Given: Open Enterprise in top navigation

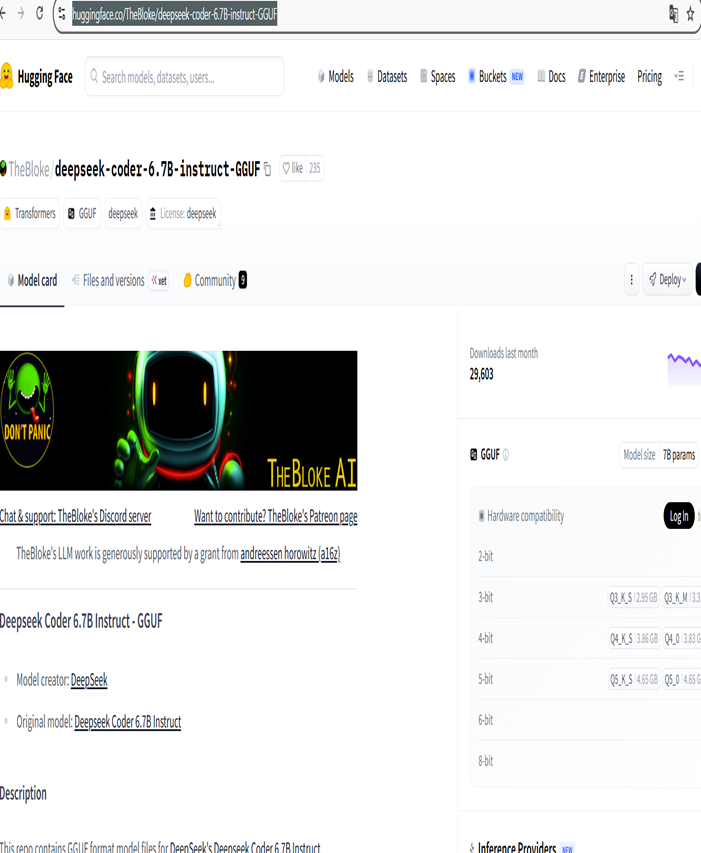Looking at the screenshot, I should [601, 77].
